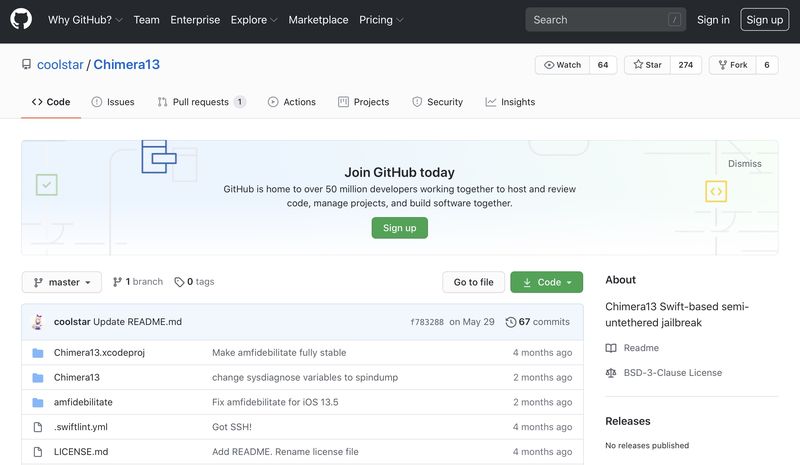
Task: Watch the Chimera13 repository
Action: 562,65
